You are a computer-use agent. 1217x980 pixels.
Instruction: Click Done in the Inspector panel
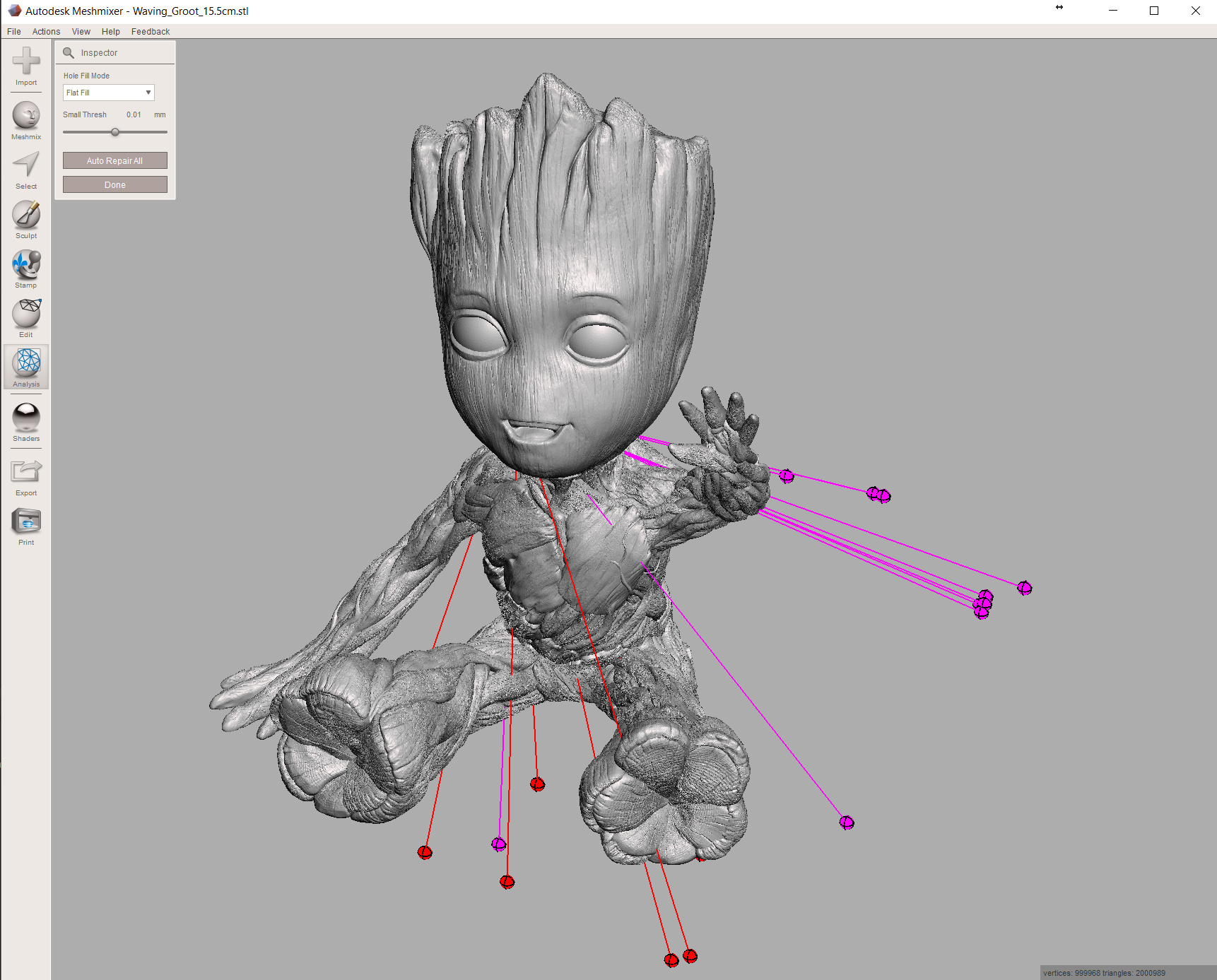115,185
